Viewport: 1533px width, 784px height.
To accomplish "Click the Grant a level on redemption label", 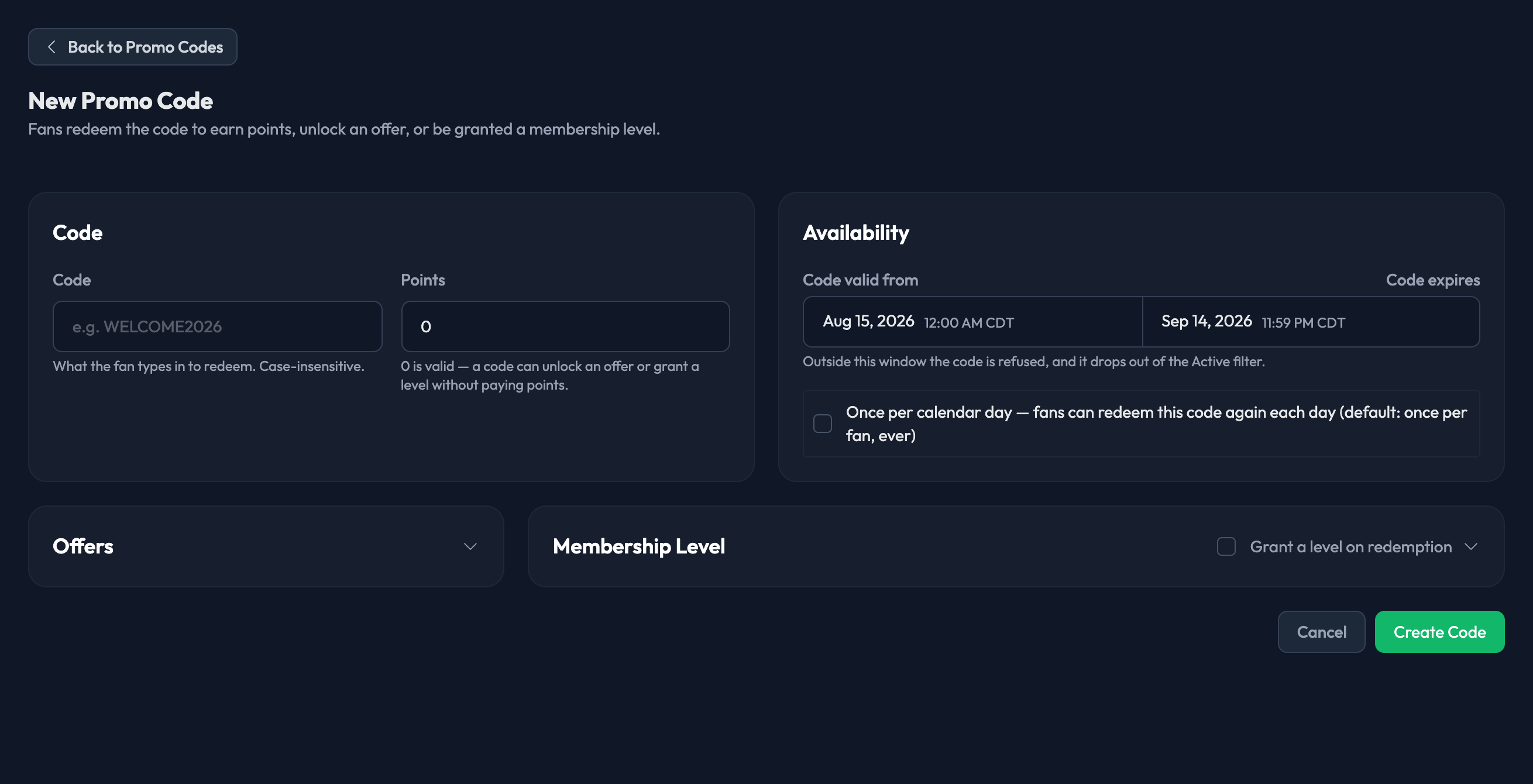I will click(1350, 546).
